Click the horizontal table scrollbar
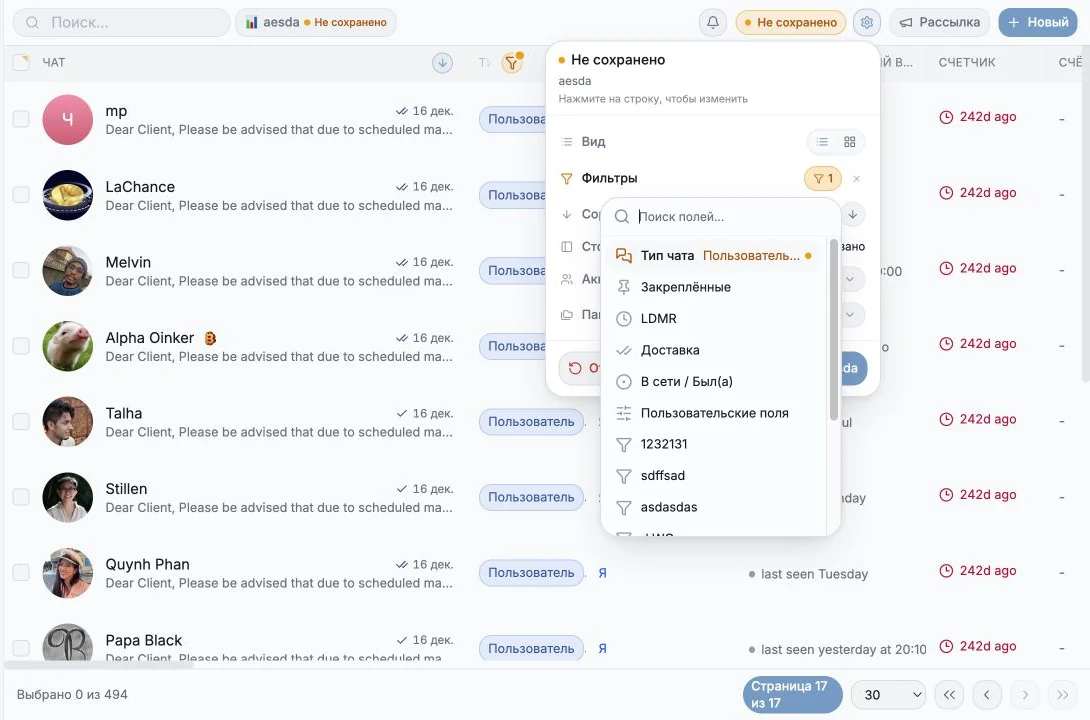This screenshot has width=1090, height=720. (99, 665)
